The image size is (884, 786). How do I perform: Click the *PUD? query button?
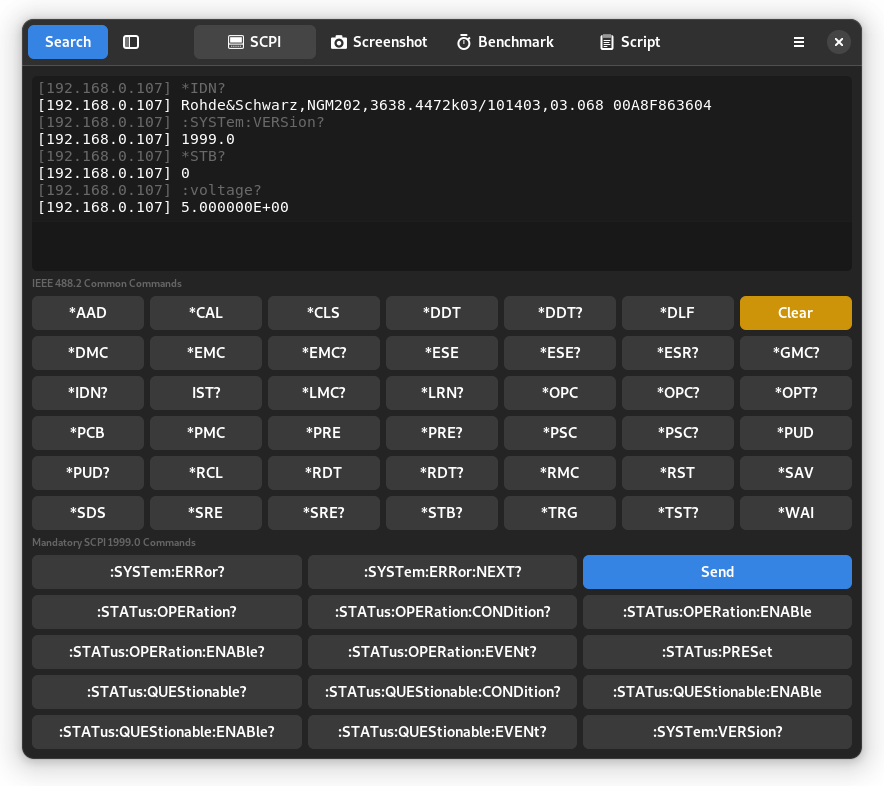[x=88, y=473]
